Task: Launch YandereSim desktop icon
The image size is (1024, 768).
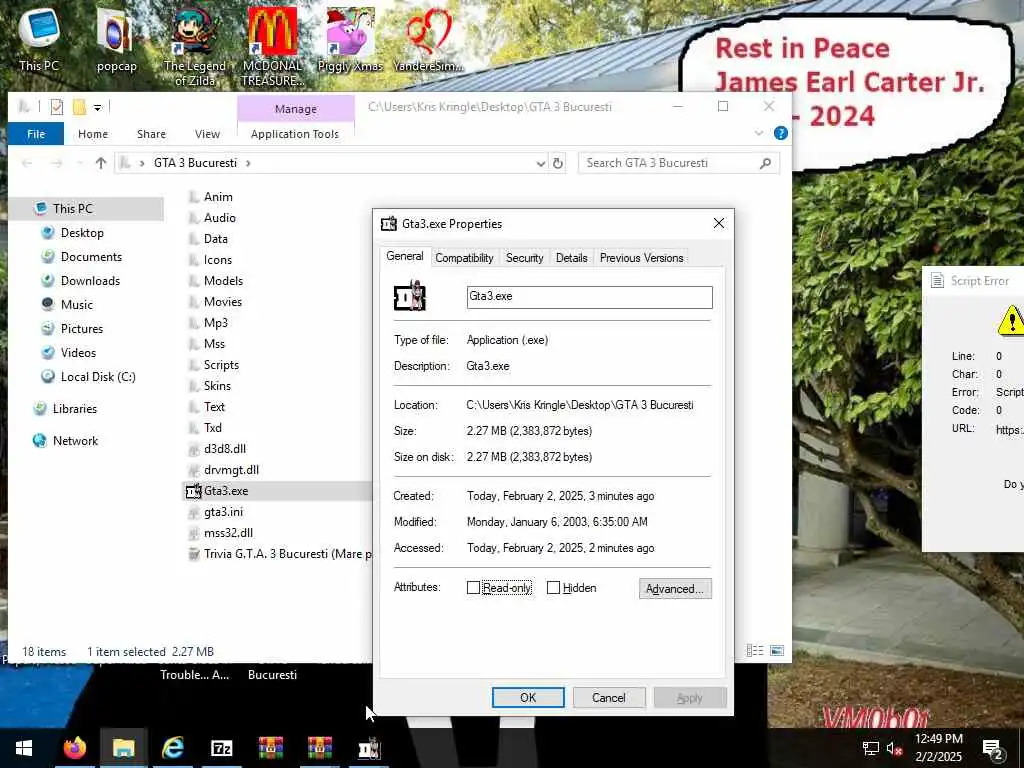Action: [428, 38]
